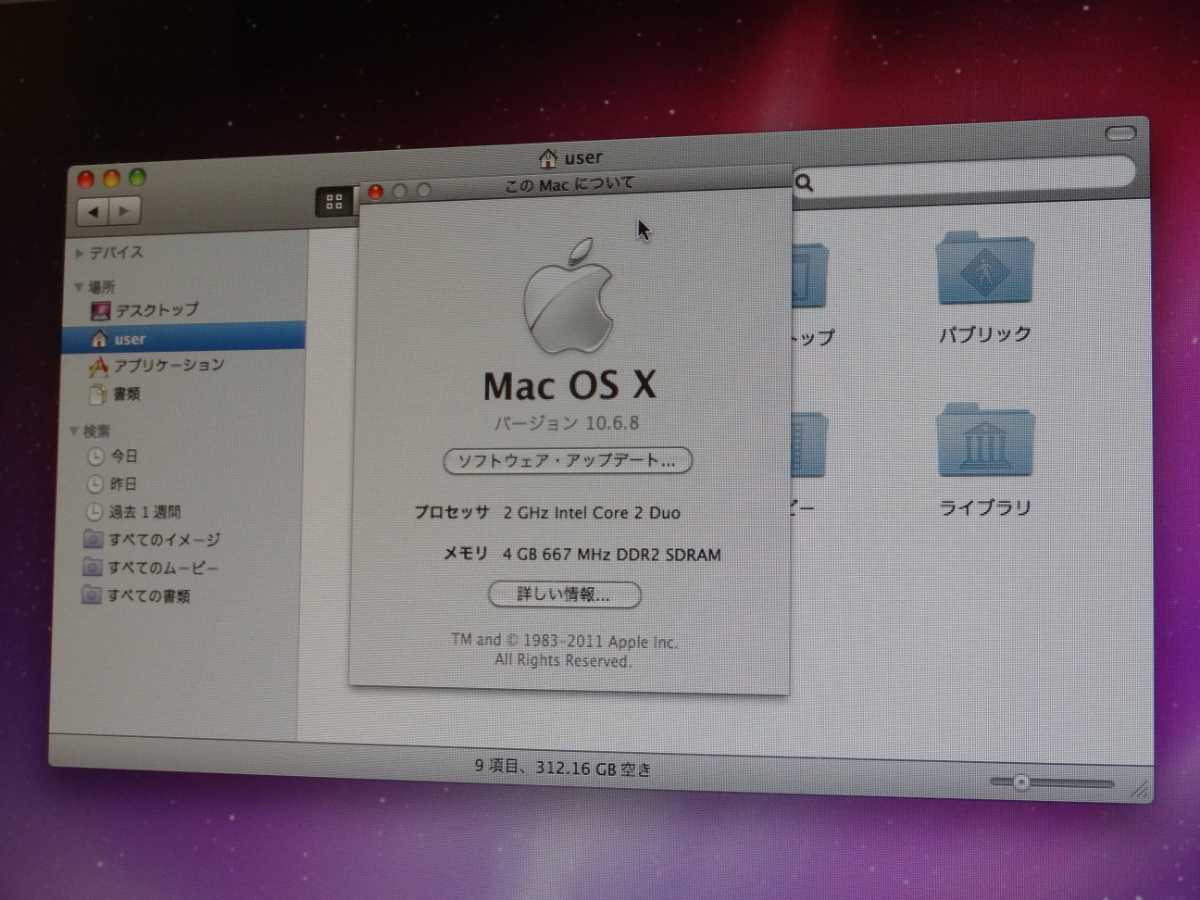The width and height of the screenshot is (1200, 900).
Task: Select the 昨日 search item
Action: tap(110, 484)
